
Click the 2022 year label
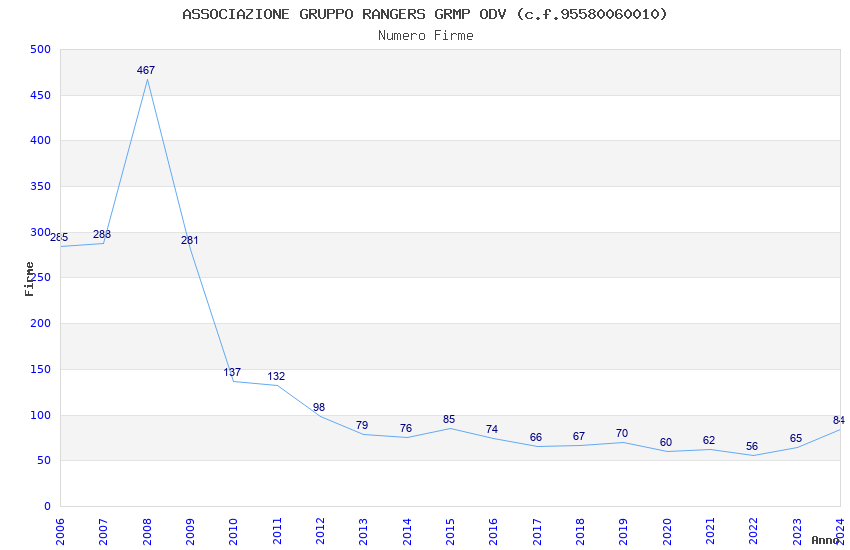pyautogui.click(x=754, y=532)
